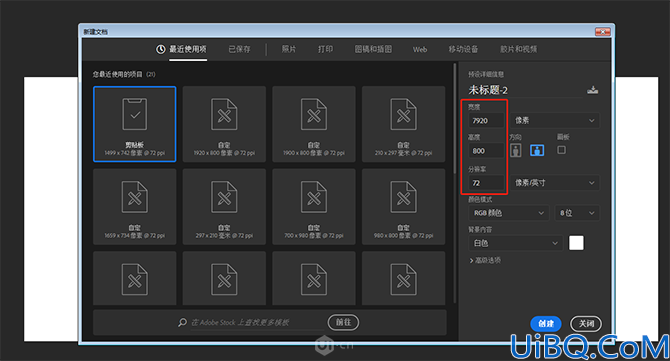Click the 关闭 close button
This screenshot has width=670, height=361.
586,324
